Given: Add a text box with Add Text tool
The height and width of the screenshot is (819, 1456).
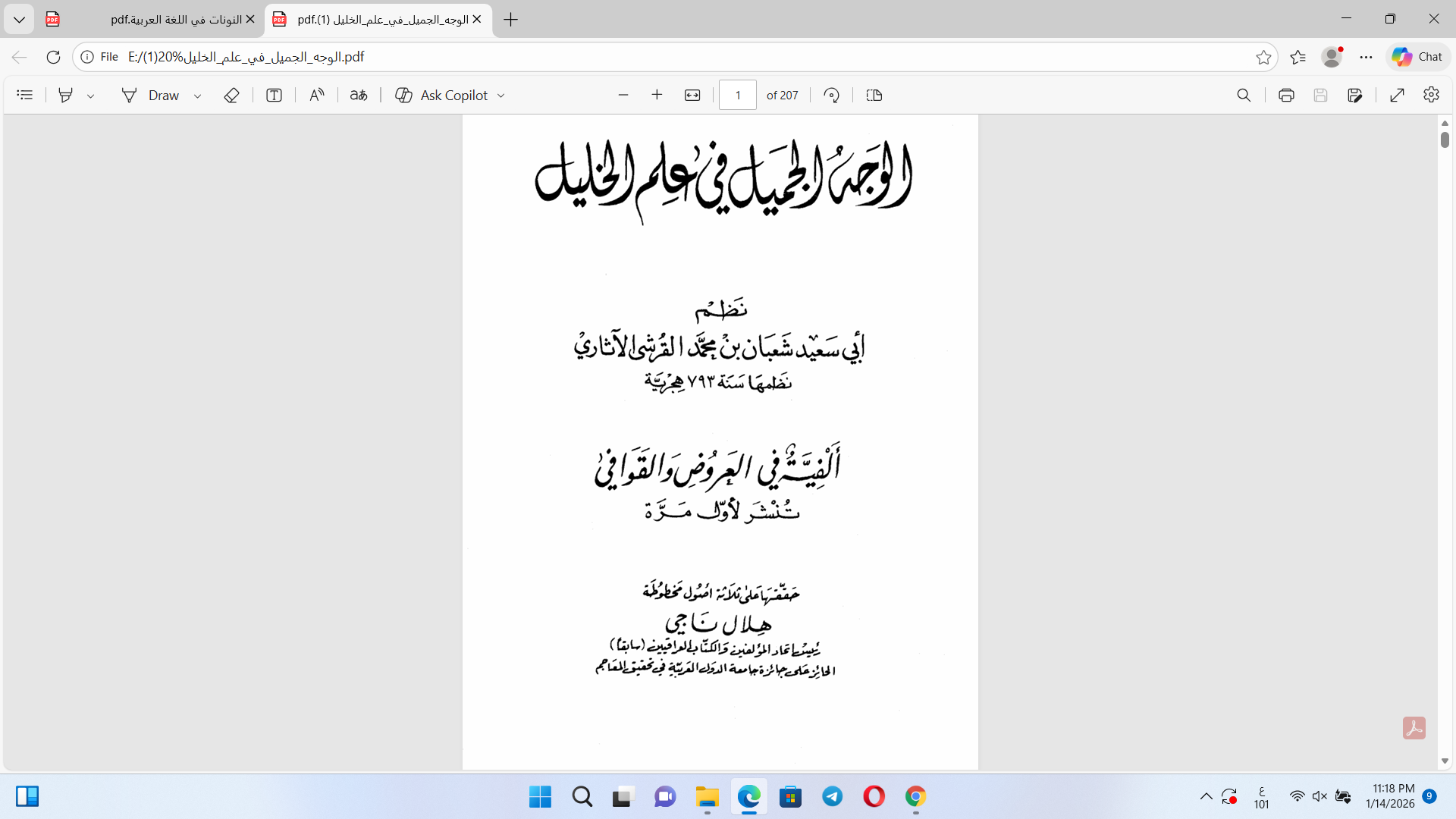Looking at the screenshot, I should tap(275, 95).
